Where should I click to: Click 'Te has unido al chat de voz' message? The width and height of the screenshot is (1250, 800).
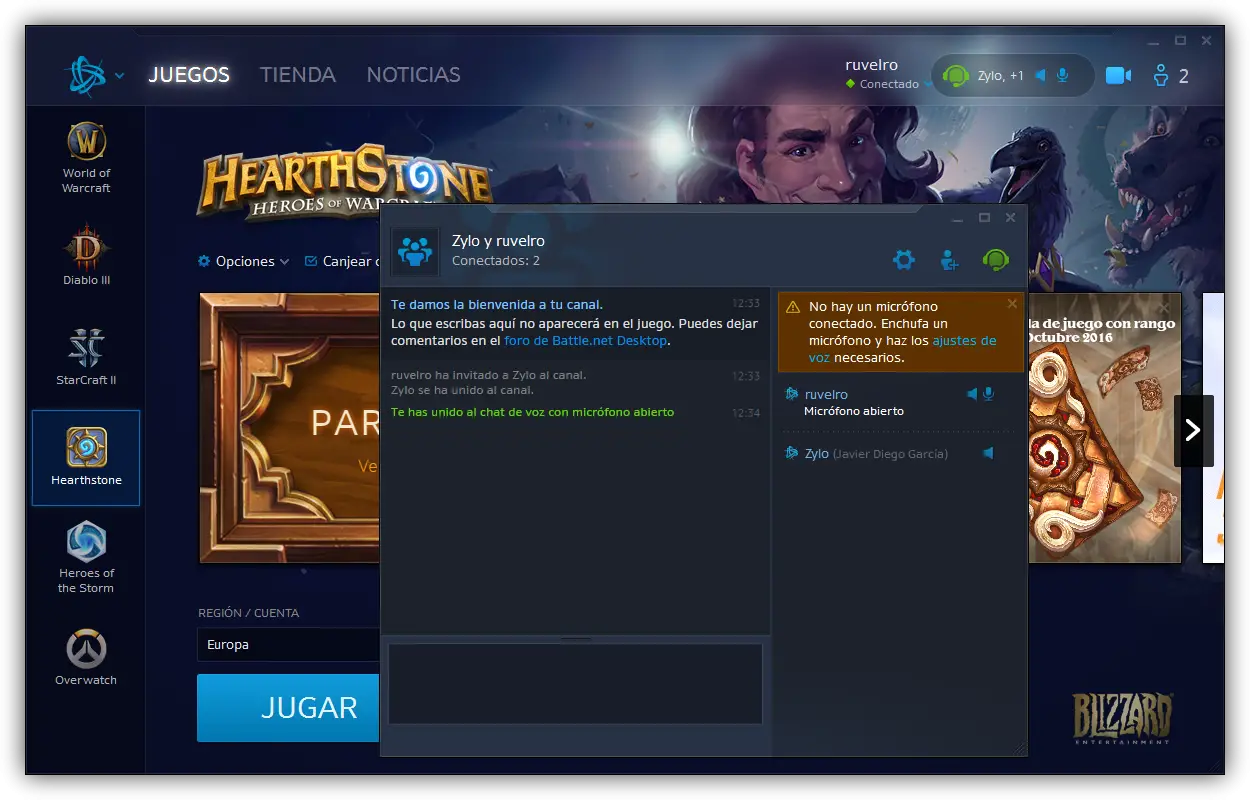(x=532, y=412)
